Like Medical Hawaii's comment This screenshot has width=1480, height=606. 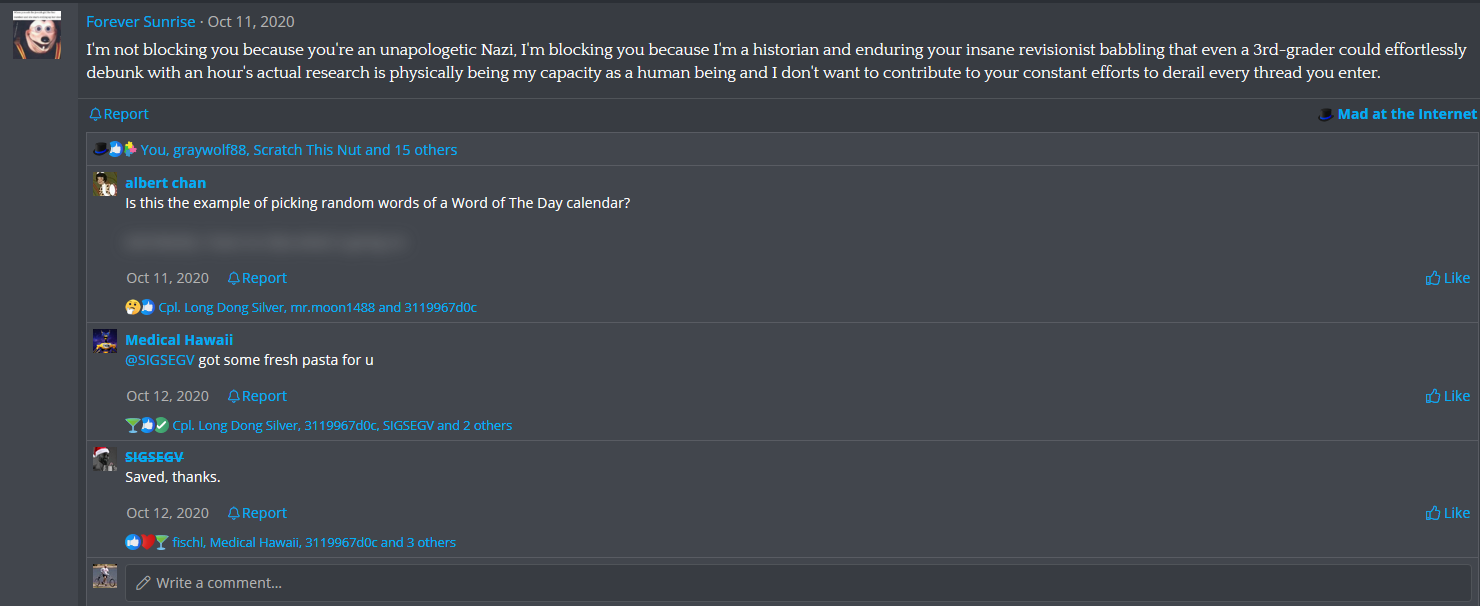pos(1448,396)
